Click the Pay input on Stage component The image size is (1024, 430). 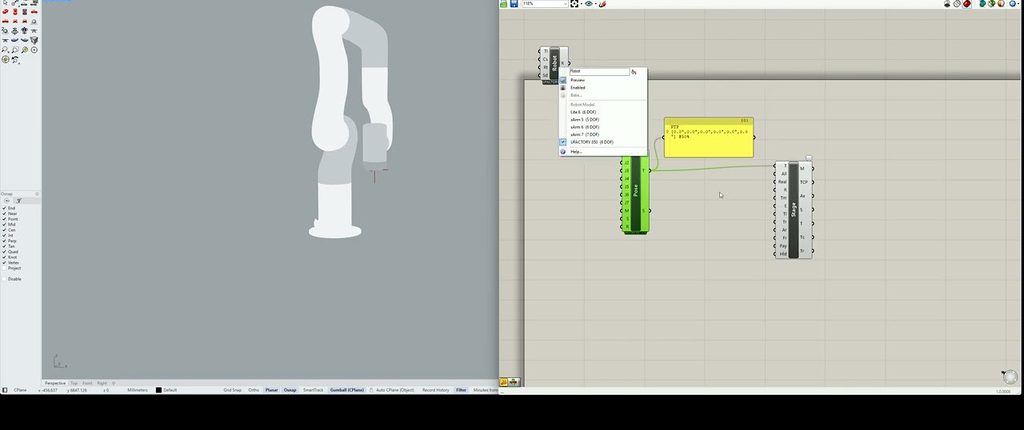coord(783,246)
